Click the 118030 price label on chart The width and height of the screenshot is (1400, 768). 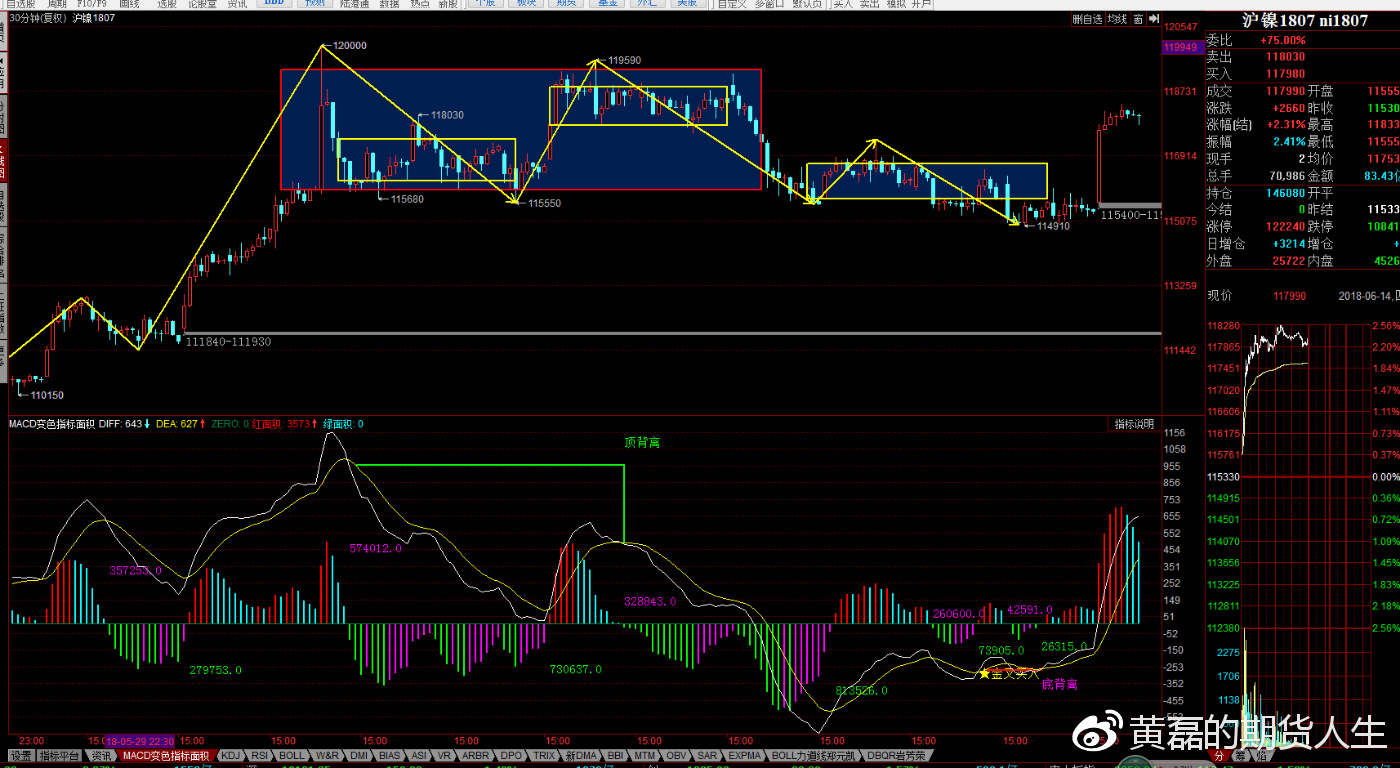[x=447, y=115]
